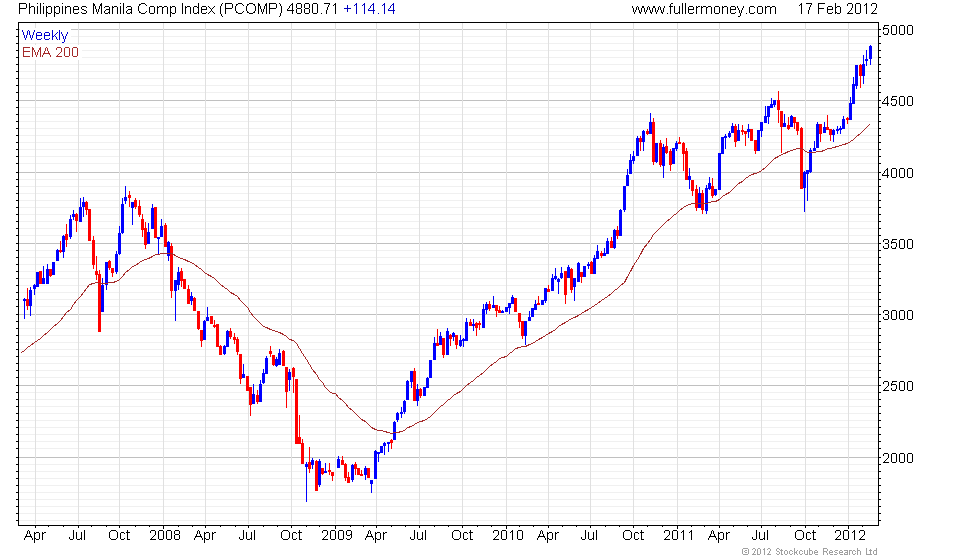960x560 pixels.
Task: Click the www.fullermoney.com text
Action: point(704,9)
